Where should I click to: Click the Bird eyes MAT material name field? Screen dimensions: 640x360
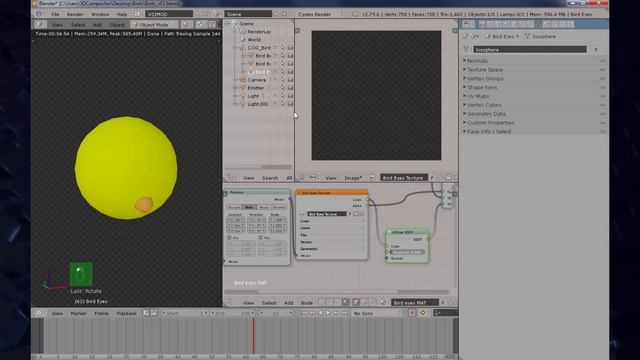click(x=415, y=303)
